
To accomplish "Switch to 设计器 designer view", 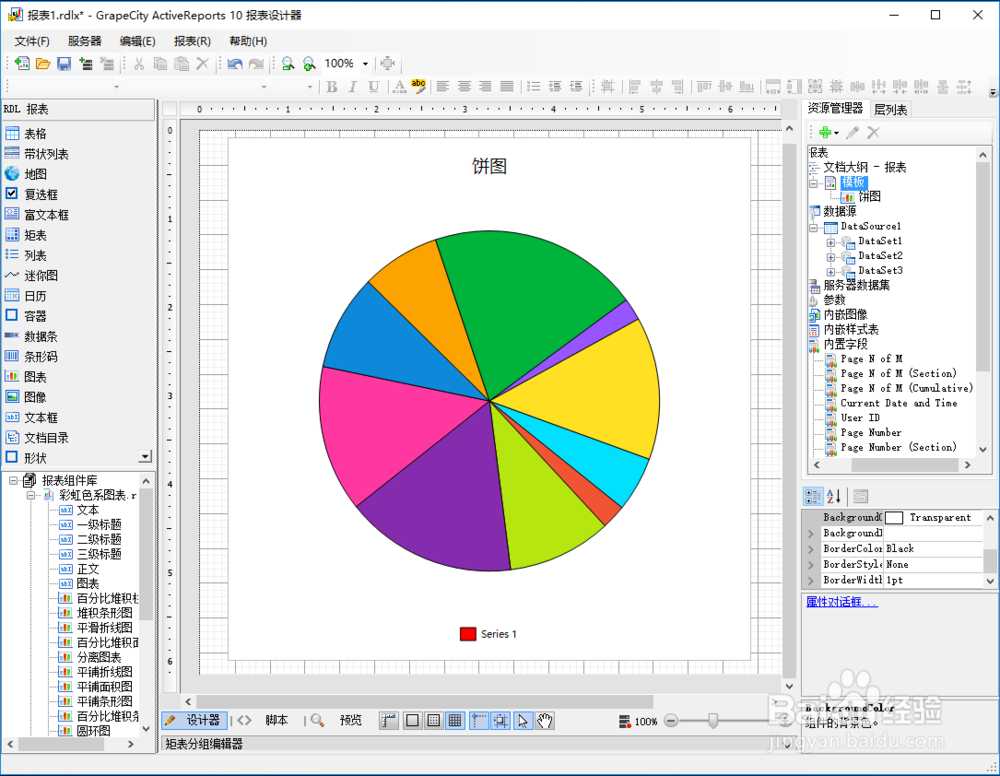I will pos(195,721).
